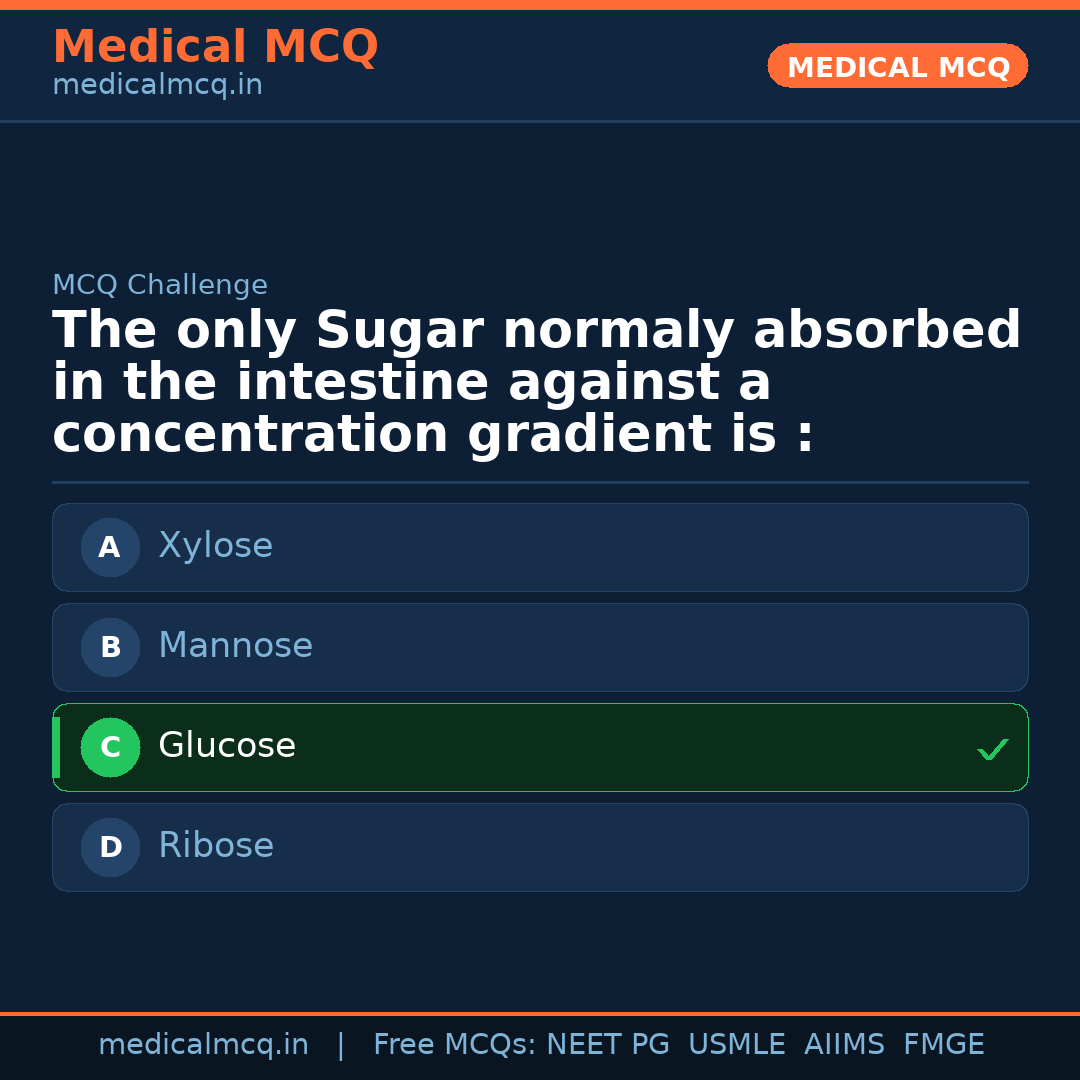Click the green C answer circle
Viewport: 1080px width, 1080px height.
(110, 747)
